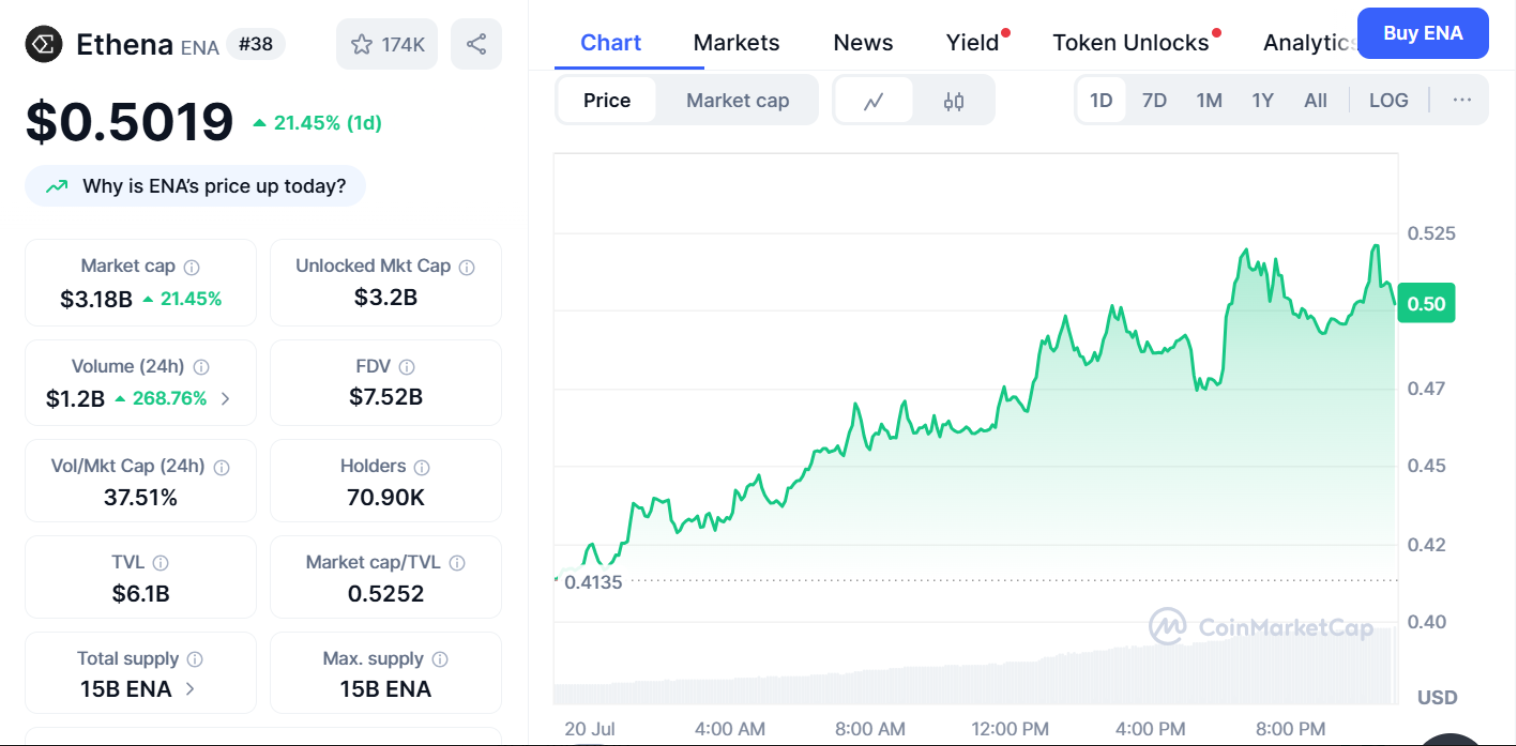Select the line chart view icon

coord(874,100)
